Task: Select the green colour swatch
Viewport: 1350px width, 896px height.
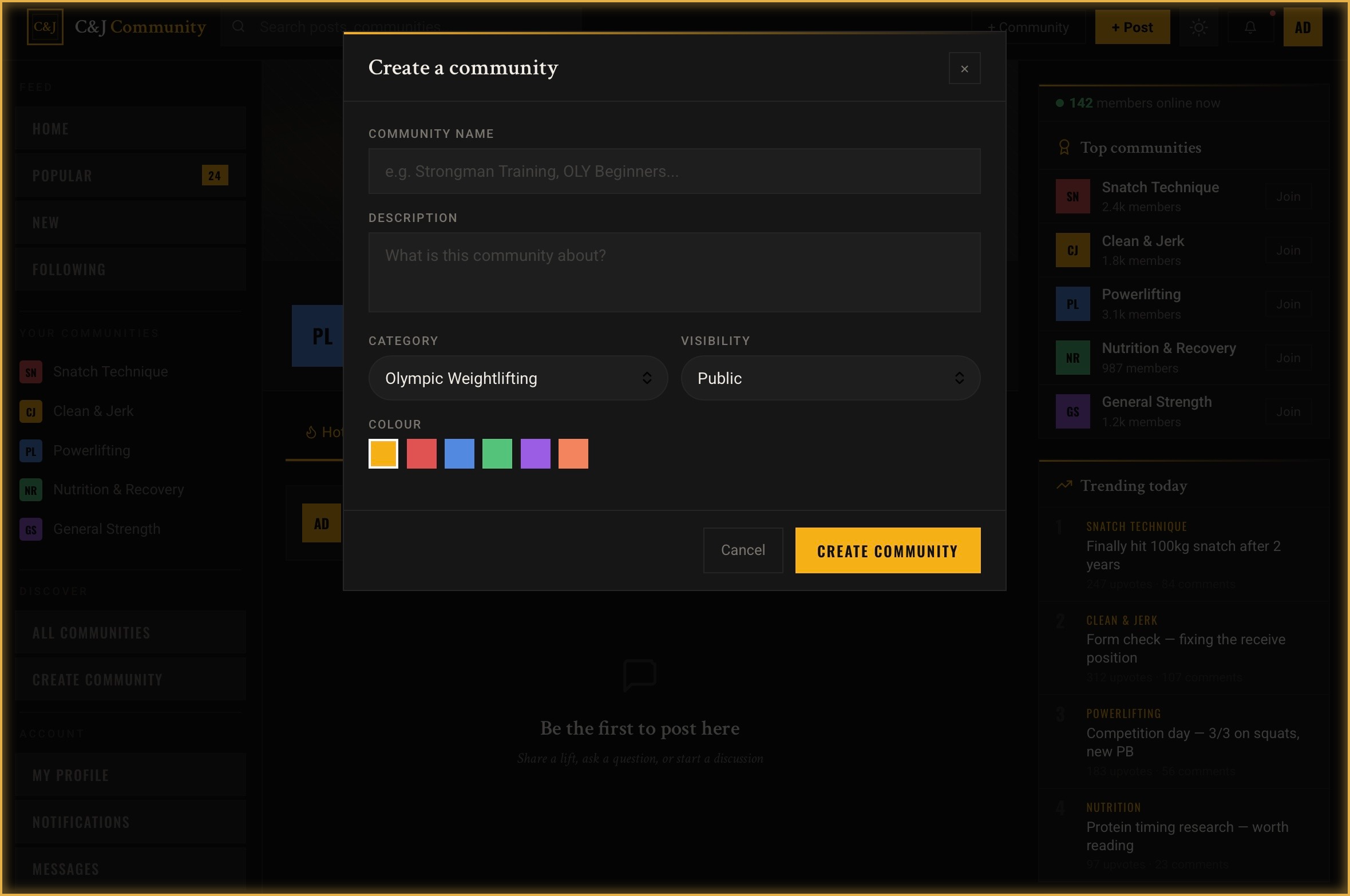Action: click(x=497, y=454)
